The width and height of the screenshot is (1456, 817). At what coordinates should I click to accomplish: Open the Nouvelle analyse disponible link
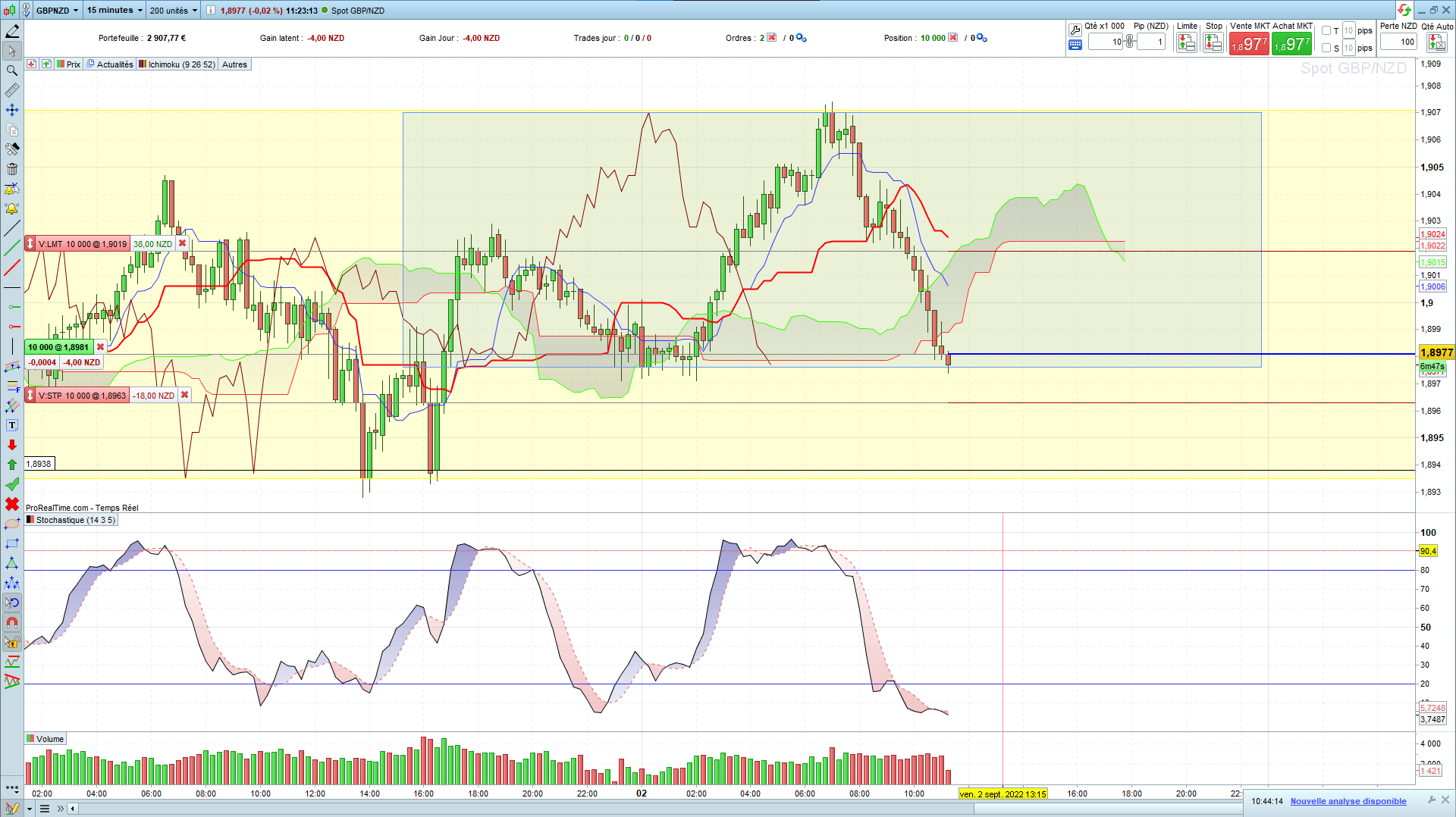1348,801
